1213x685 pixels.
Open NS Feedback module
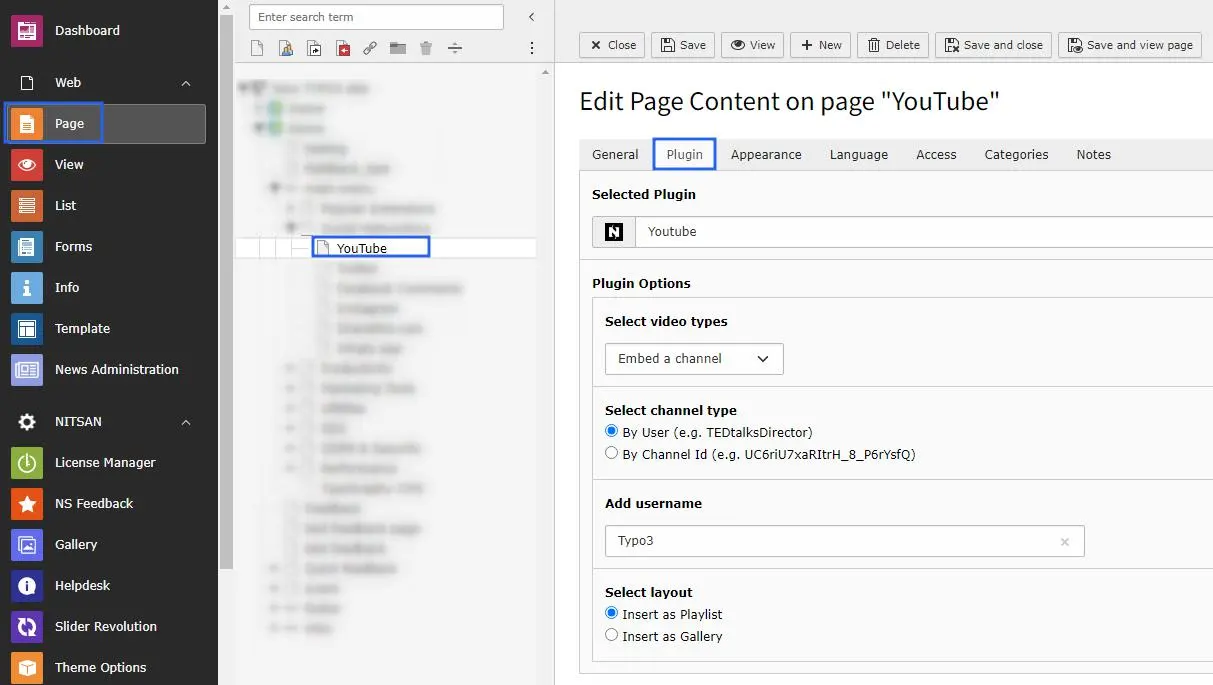tap(108, 504)
